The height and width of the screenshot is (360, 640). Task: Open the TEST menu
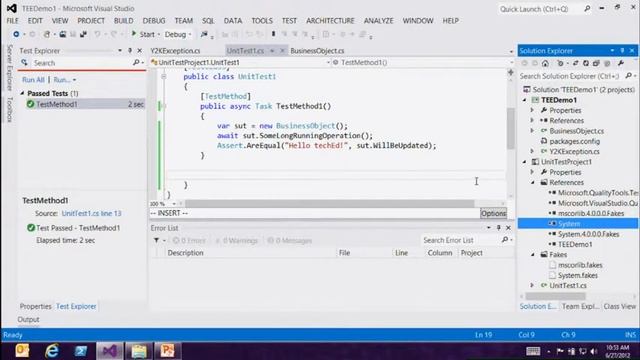pyautogui.click(x=289, y=21)
